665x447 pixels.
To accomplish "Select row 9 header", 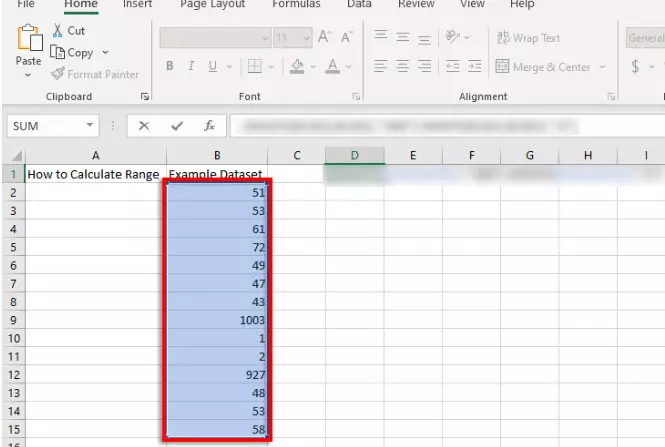I will click(x=13, y=320).
